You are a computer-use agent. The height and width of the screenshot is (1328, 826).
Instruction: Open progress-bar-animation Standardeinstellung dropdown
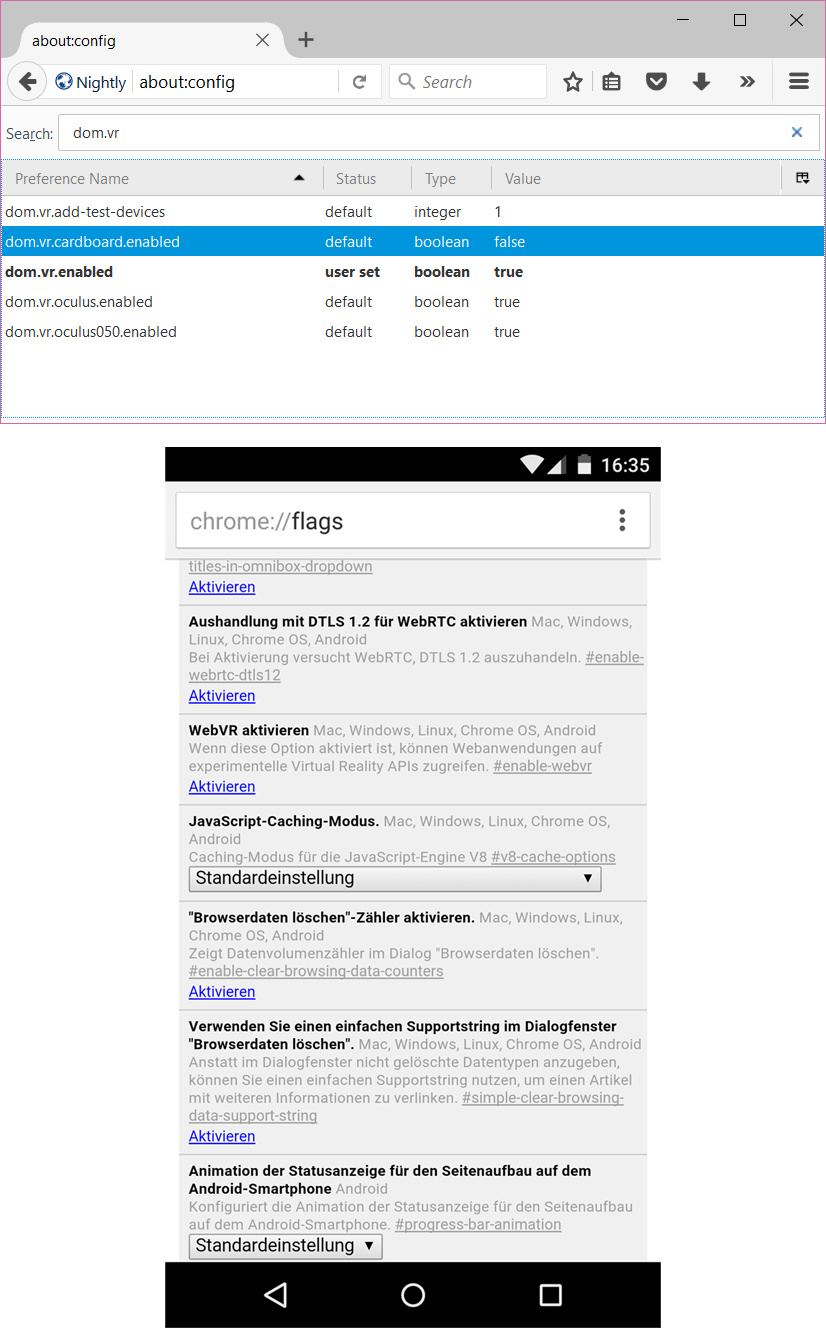point(285,1245)
